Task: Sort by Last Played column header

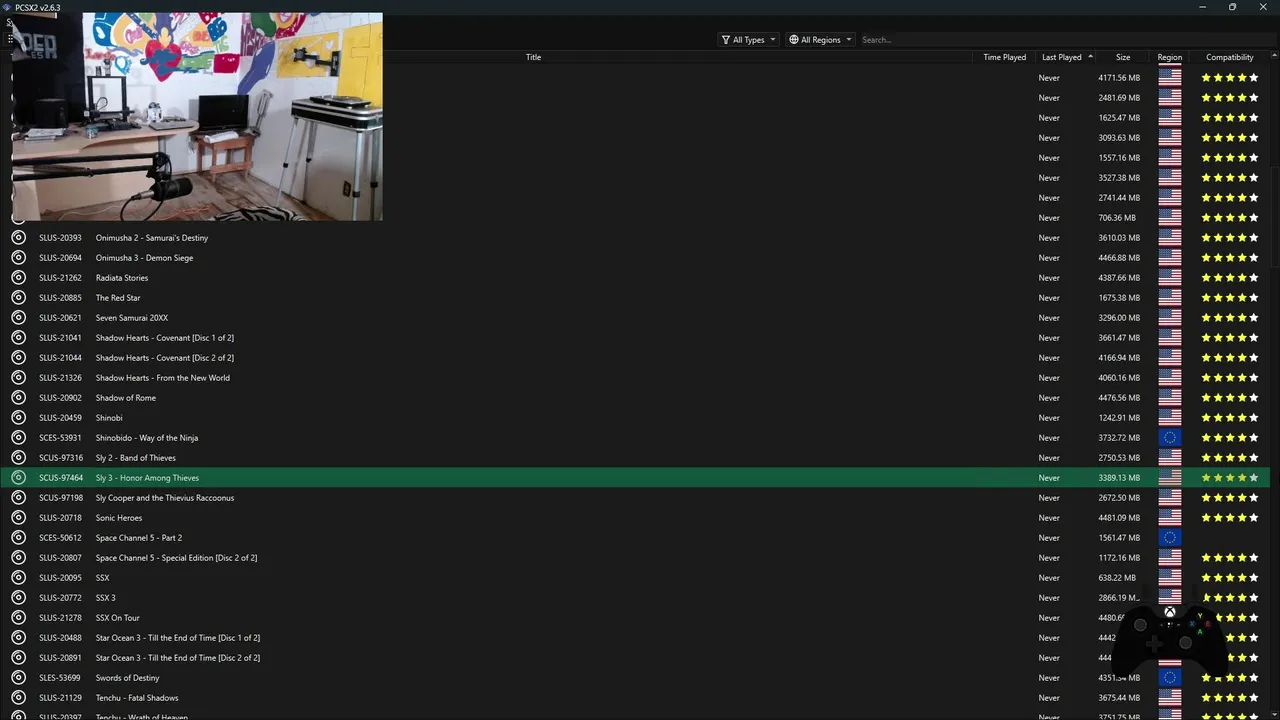Action: [x=1064, y=57]
